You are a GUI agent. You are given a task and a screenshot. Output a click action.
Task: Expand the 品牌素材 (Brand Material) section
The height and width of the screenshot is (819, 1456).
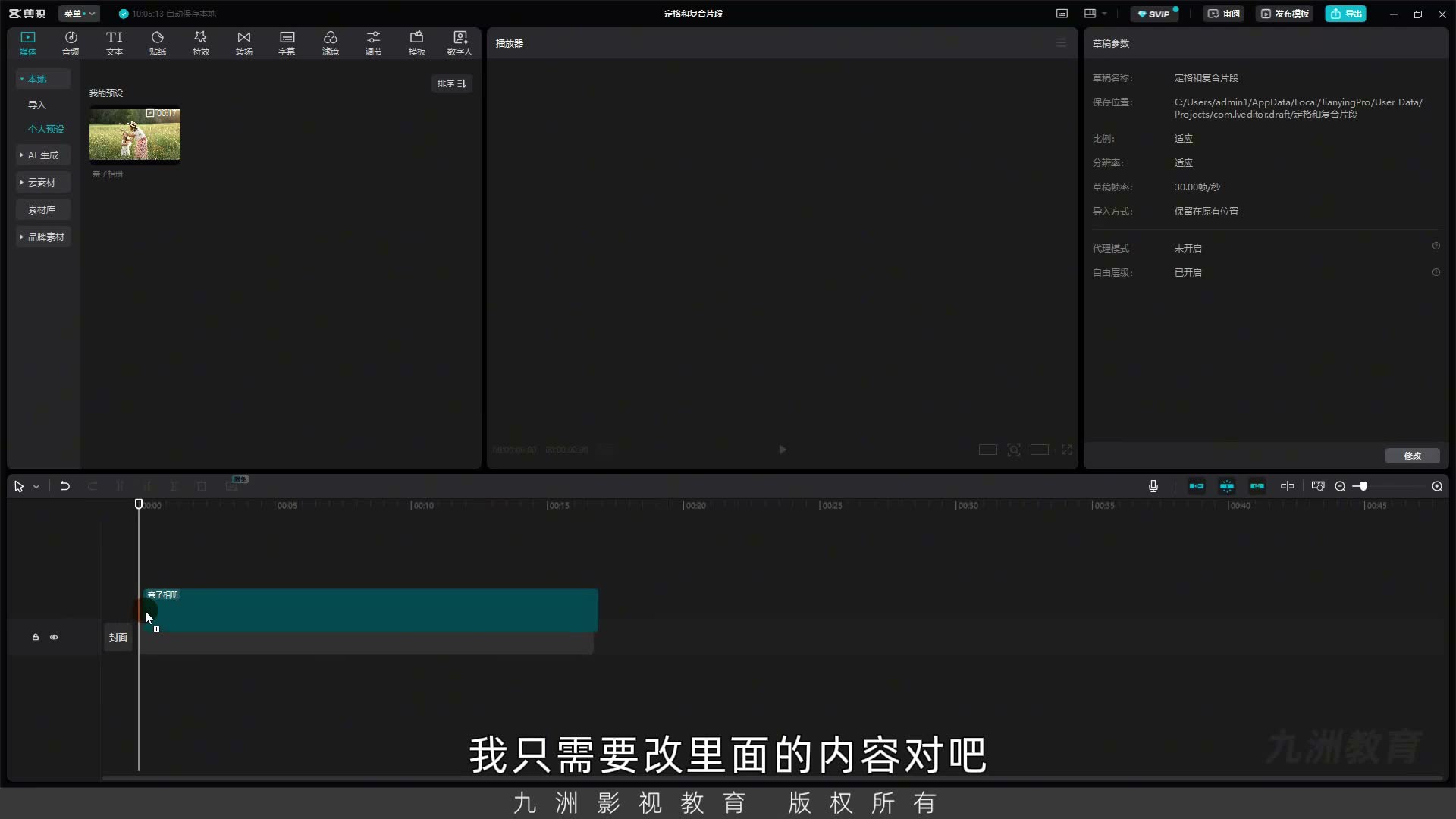tap(43, 237)
